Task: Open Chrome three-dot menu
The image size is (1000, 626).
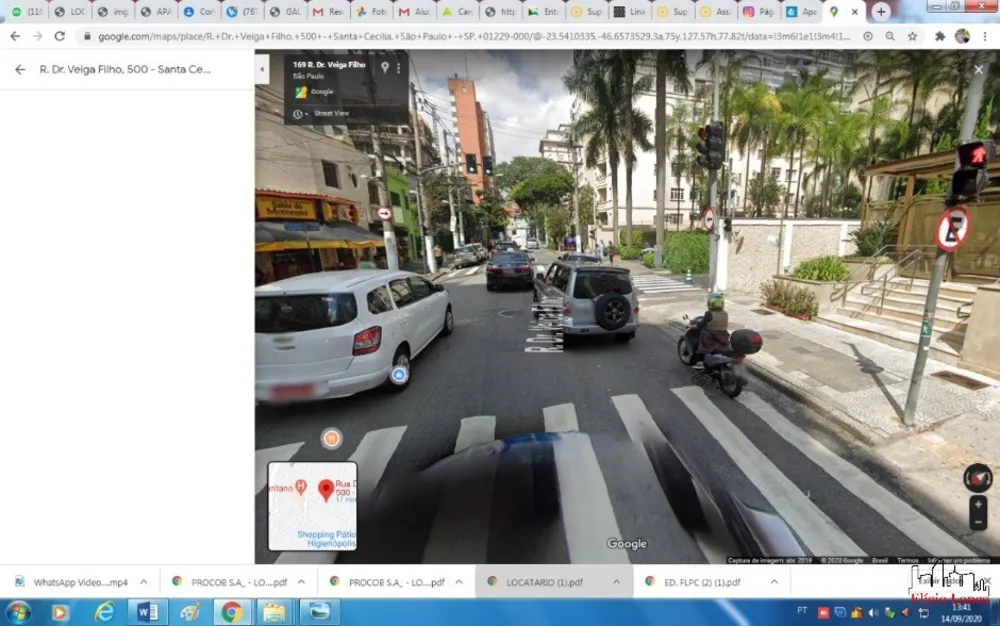Action: (985, 37)
